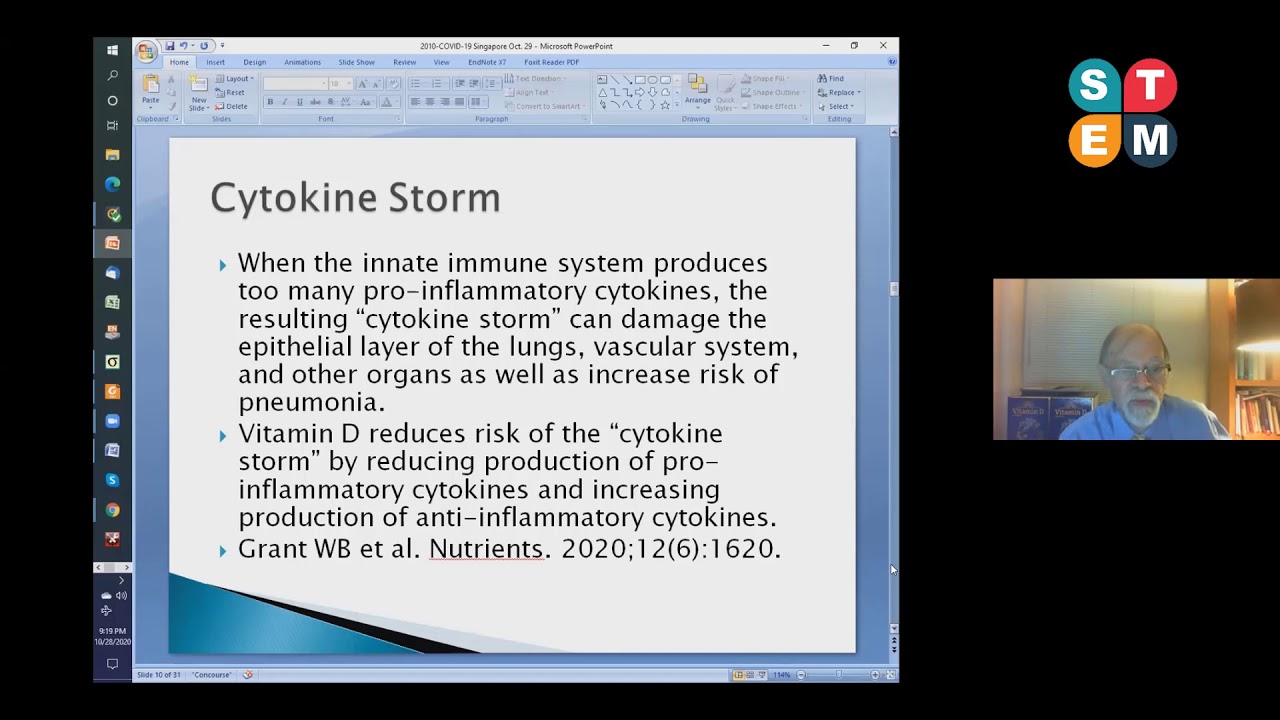Switch to Slide Sorter view
Screen dimensions: 1280x720
point(749,675)
